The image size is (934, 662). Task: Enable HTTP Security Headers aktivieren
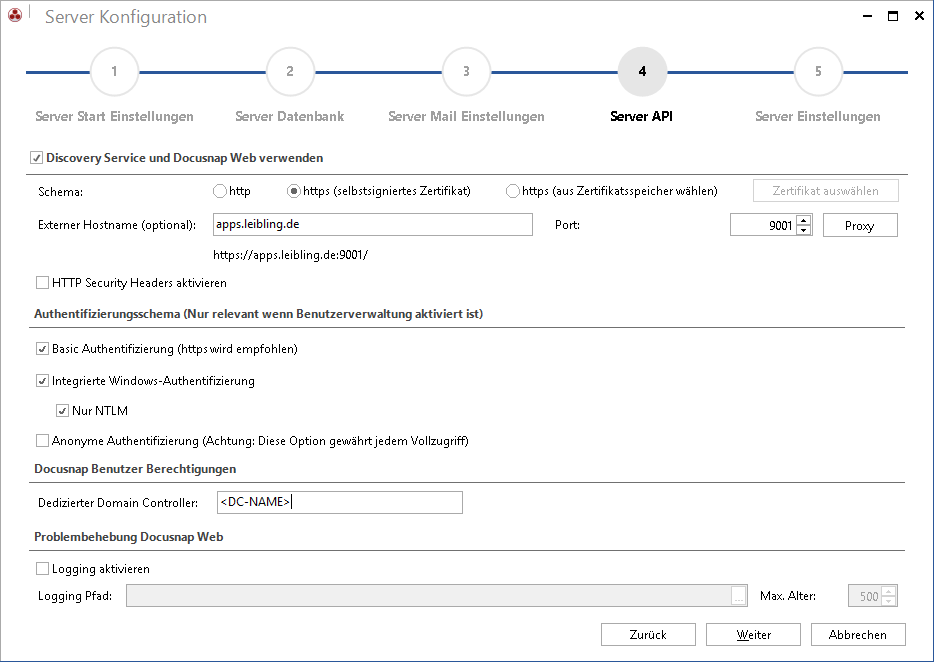(x=42, y=282)
